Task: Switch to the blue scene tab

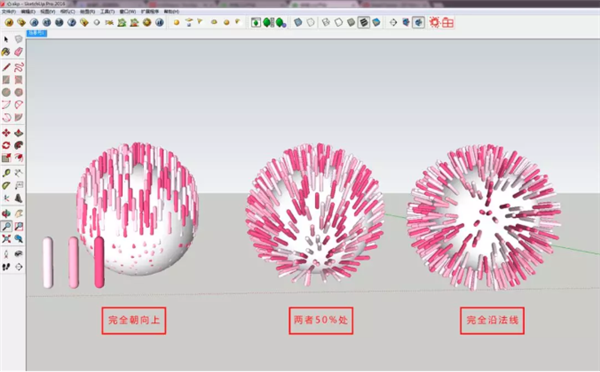Action: pyautogui.click(x=37, y=33)
